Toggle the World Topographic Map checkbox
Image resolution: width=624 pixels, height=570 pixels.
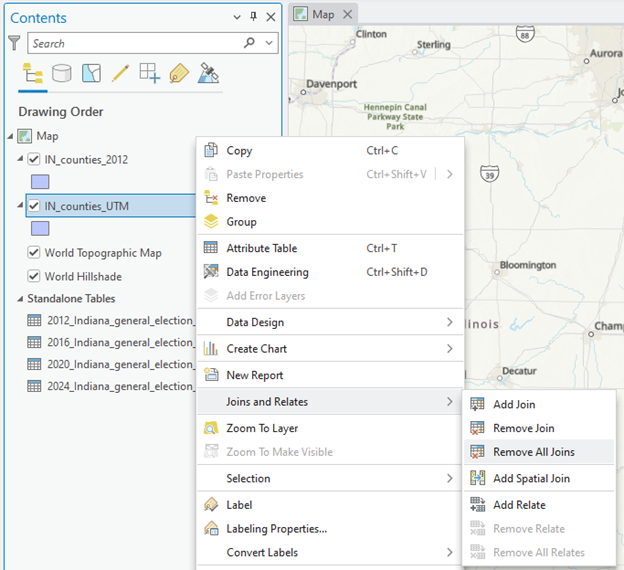point(35,253)
